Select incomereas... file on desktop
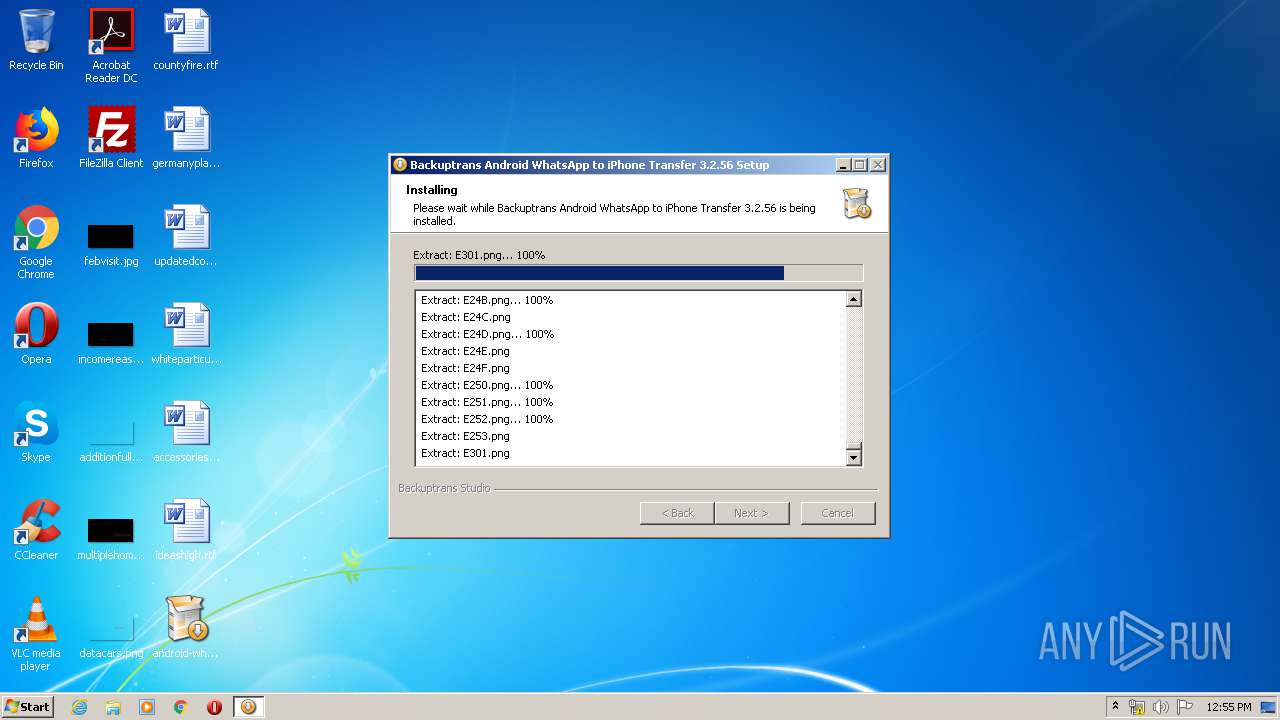Image resolution: width=1280 pixels, height=720 pixels. click(x=111, y=340)
